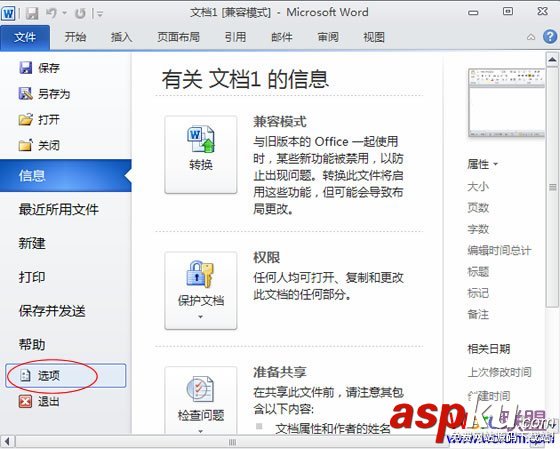Open Word 选项 settings

(x=66, y=375)
